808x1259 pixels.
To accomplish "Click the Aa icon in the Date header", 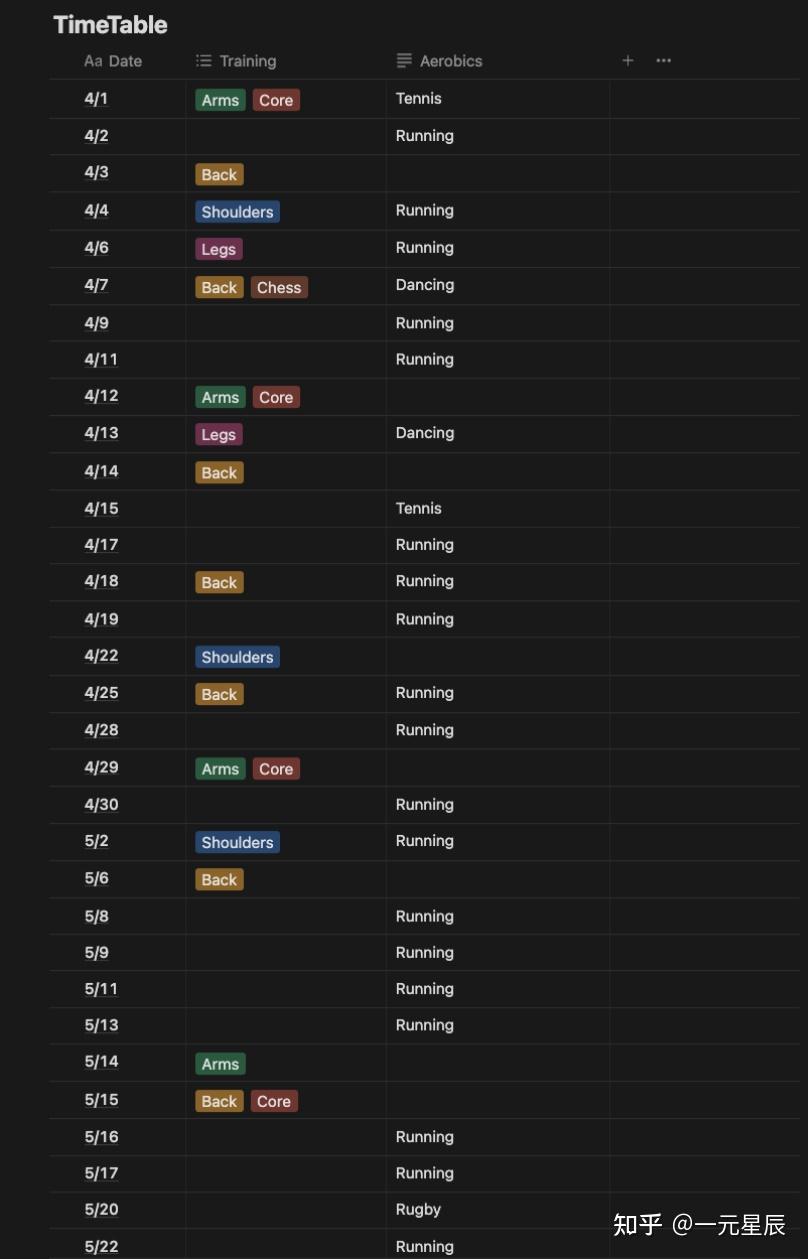I will point(93,61).
